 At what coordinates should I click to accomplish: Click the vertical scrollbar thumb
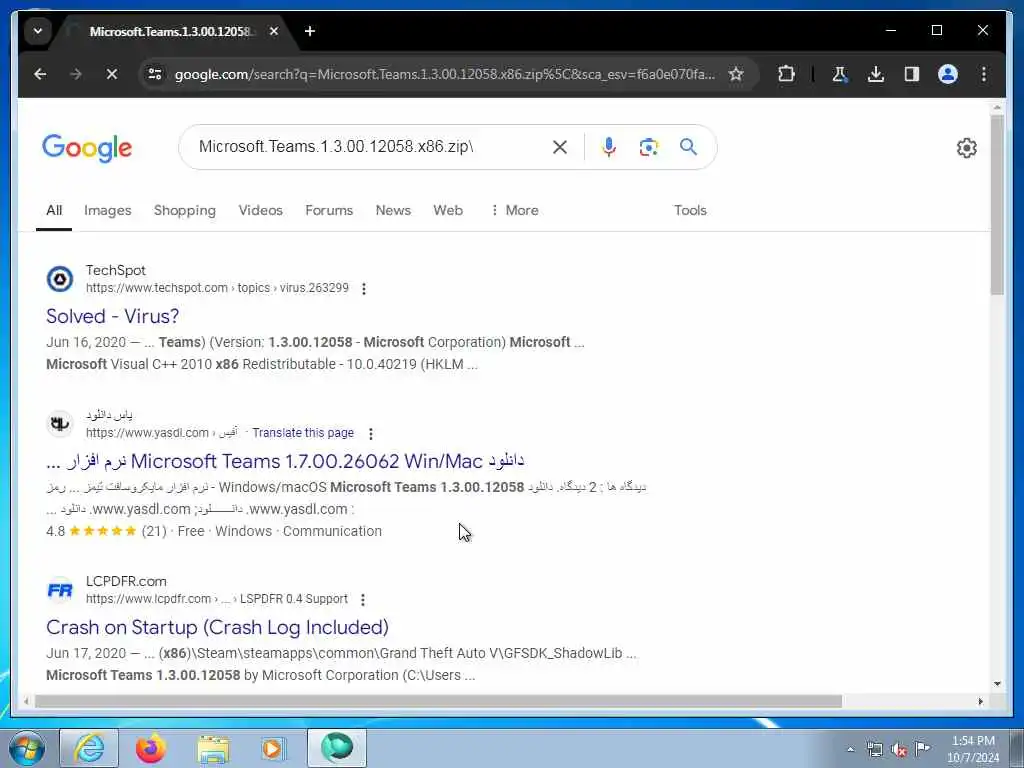(x=997, y=204)
